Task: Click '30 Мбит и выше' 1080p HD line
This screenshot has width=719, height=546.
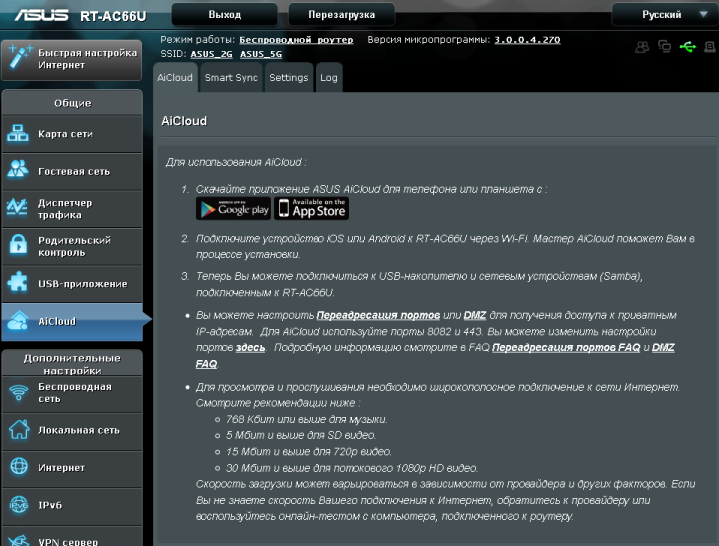Action: [352, 468]
